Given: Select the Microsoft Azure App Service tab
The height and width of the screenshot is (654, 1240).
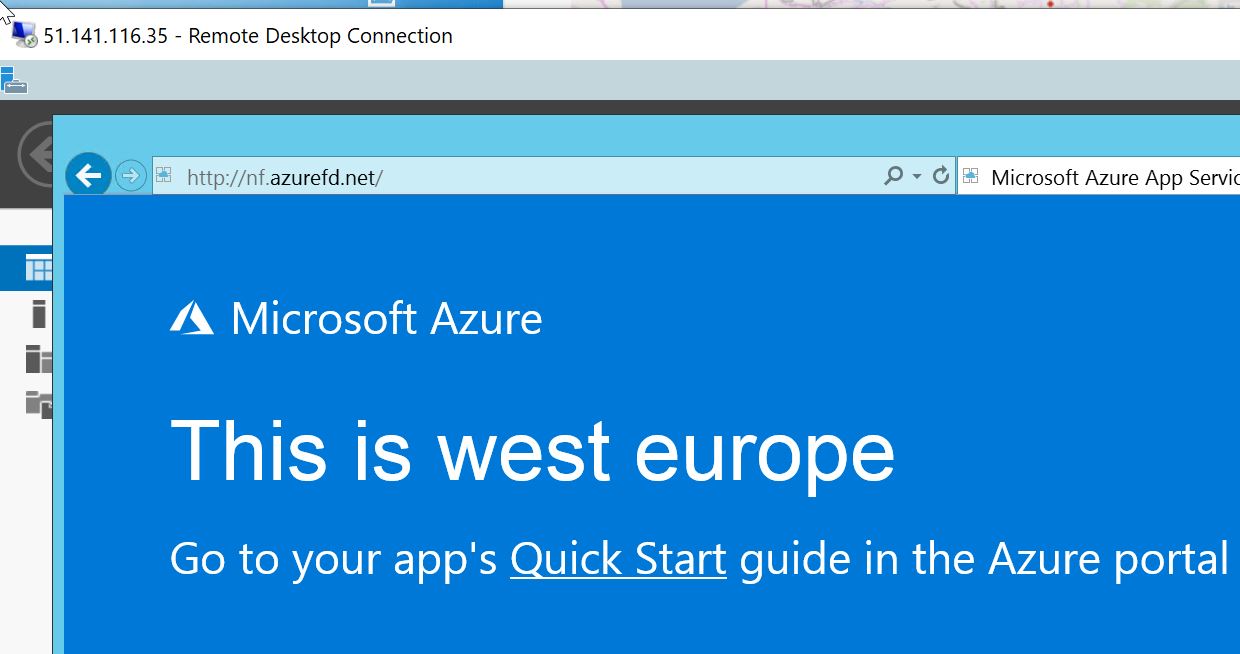Looking at the screenshot, I should pyautogui.click(x=1098, y=177).
